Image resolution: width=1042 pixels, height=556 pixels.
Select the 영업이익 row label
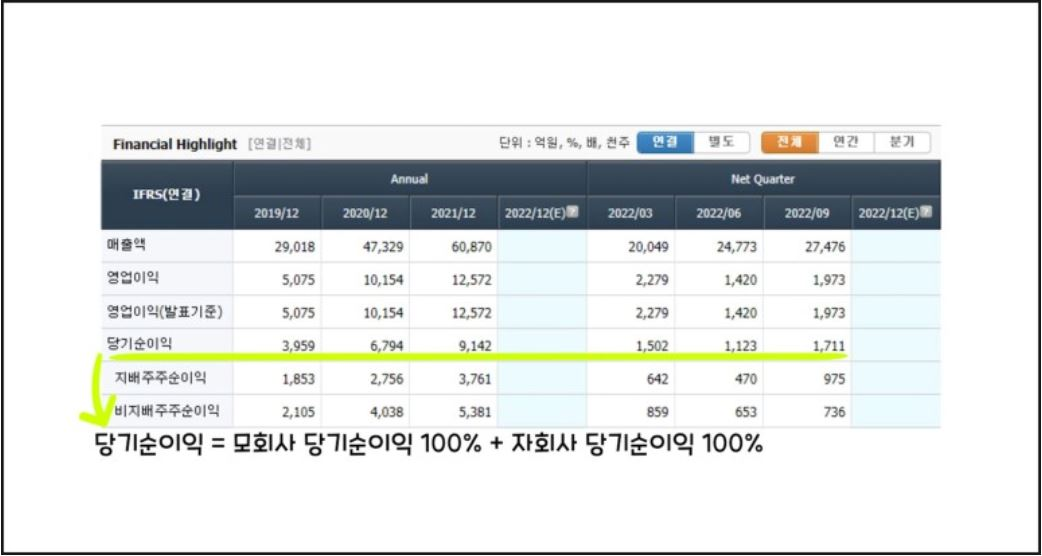(132, 278)
